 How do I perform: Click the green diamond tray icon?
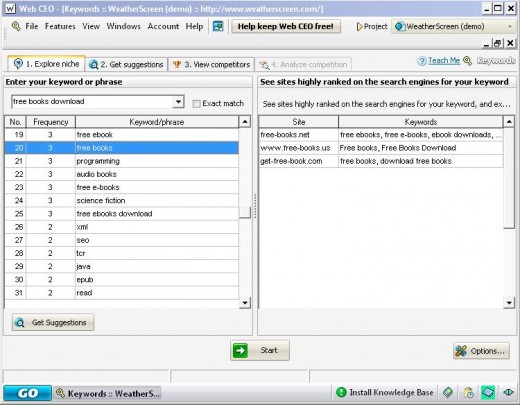point(448,392)
